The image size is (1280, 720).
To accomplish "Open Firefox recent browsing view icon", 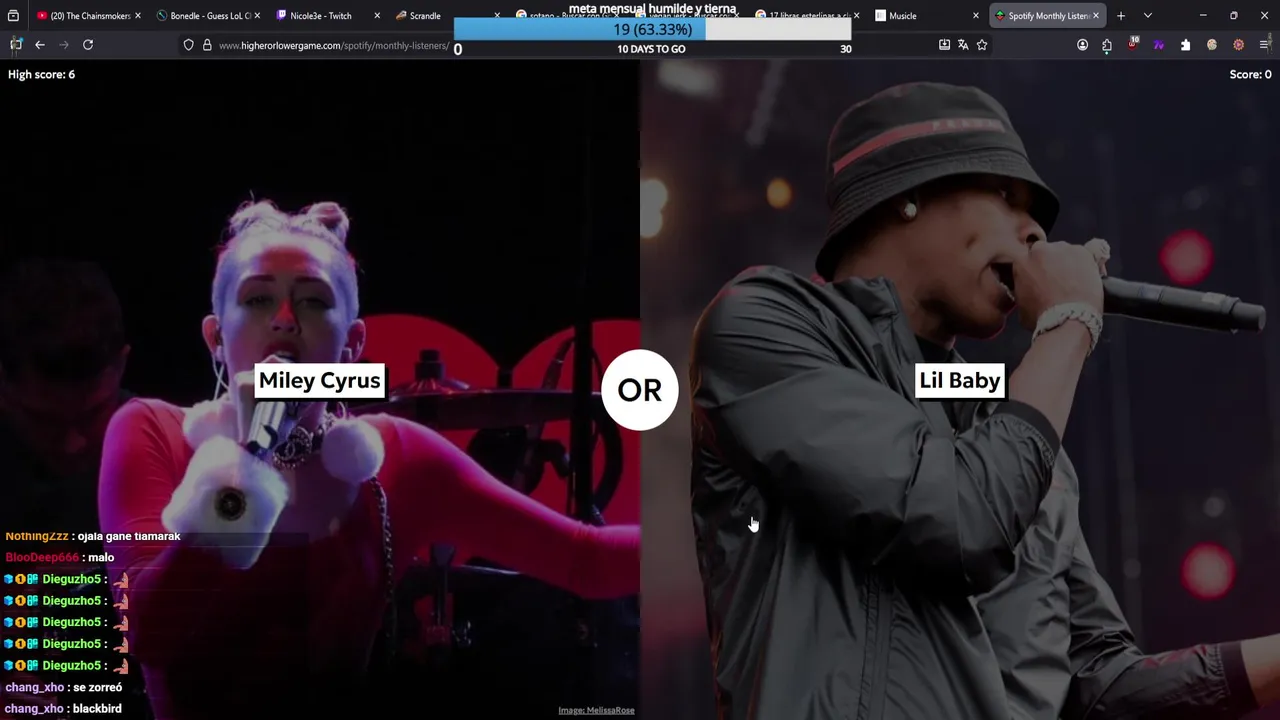I will coord(13,16).
